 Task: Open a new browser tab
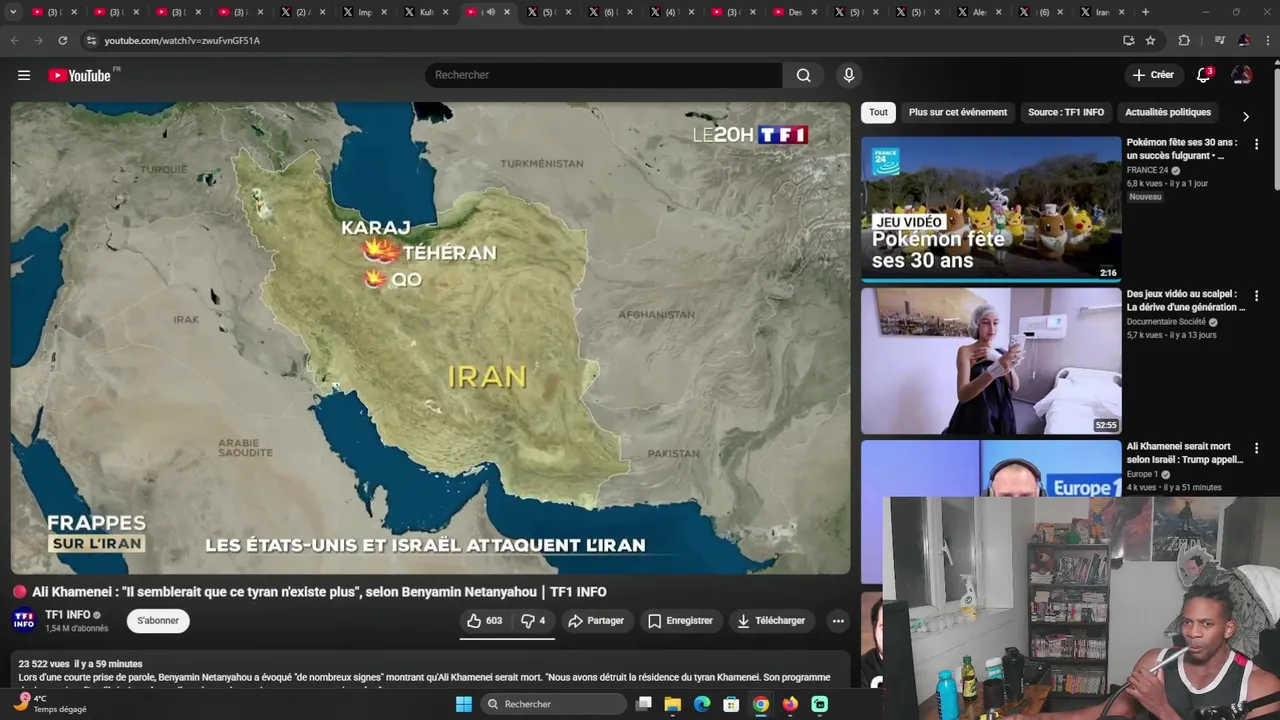[1145, 12]
